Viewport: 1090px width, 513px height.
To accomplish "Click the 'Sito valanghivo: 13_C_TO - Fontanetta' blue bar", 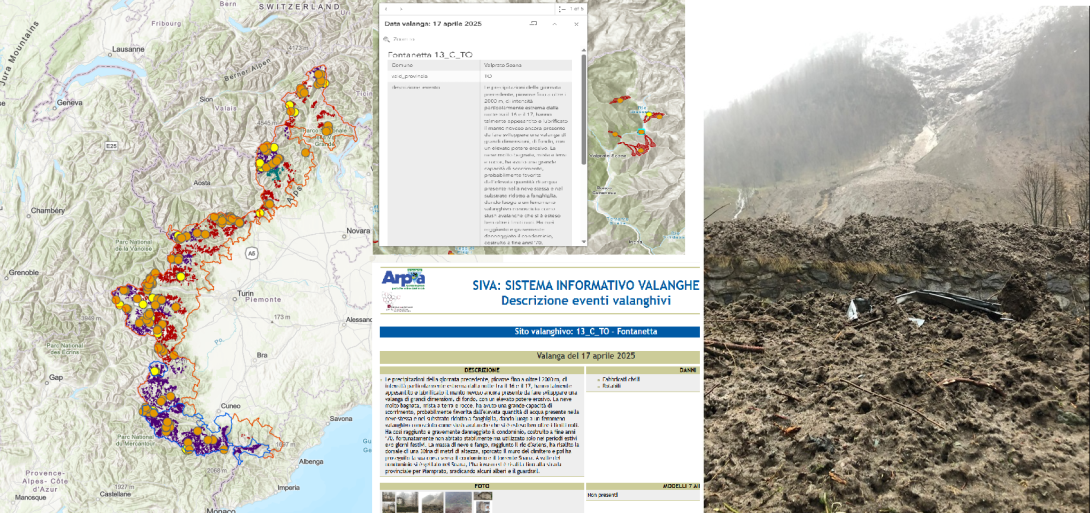I will pos(539,332).
